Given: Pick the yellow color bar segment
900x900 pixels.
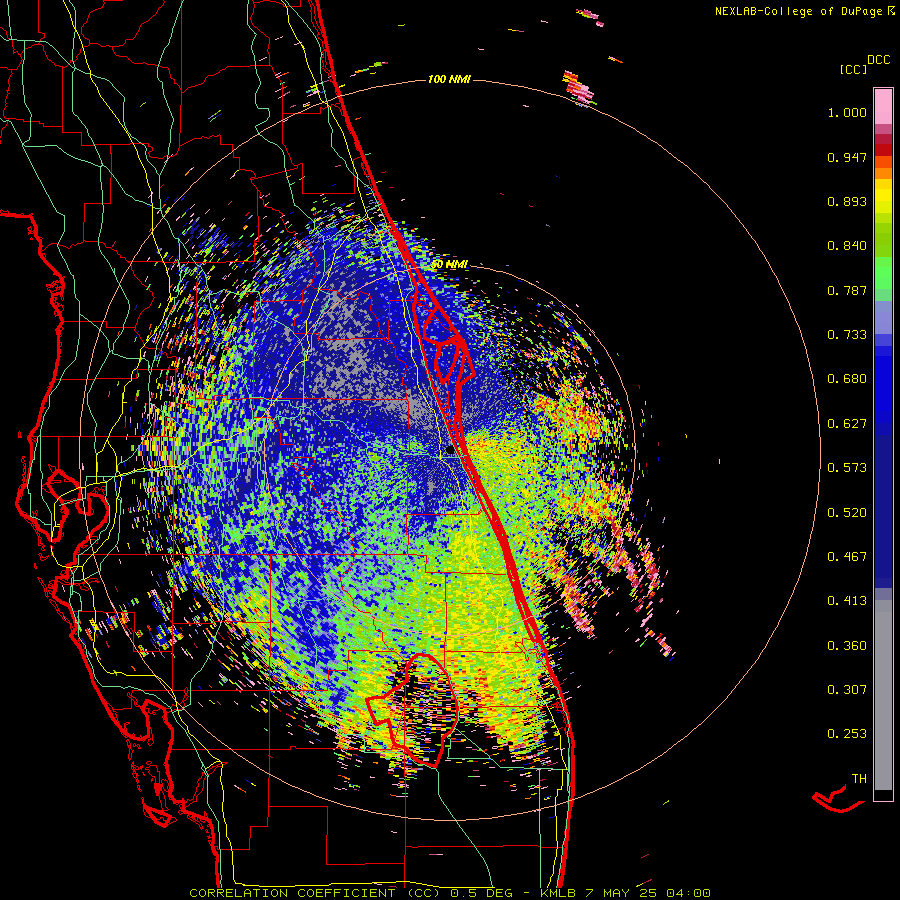Looking at the screenshot, I should pyautogui.click(x=883, y=196).
